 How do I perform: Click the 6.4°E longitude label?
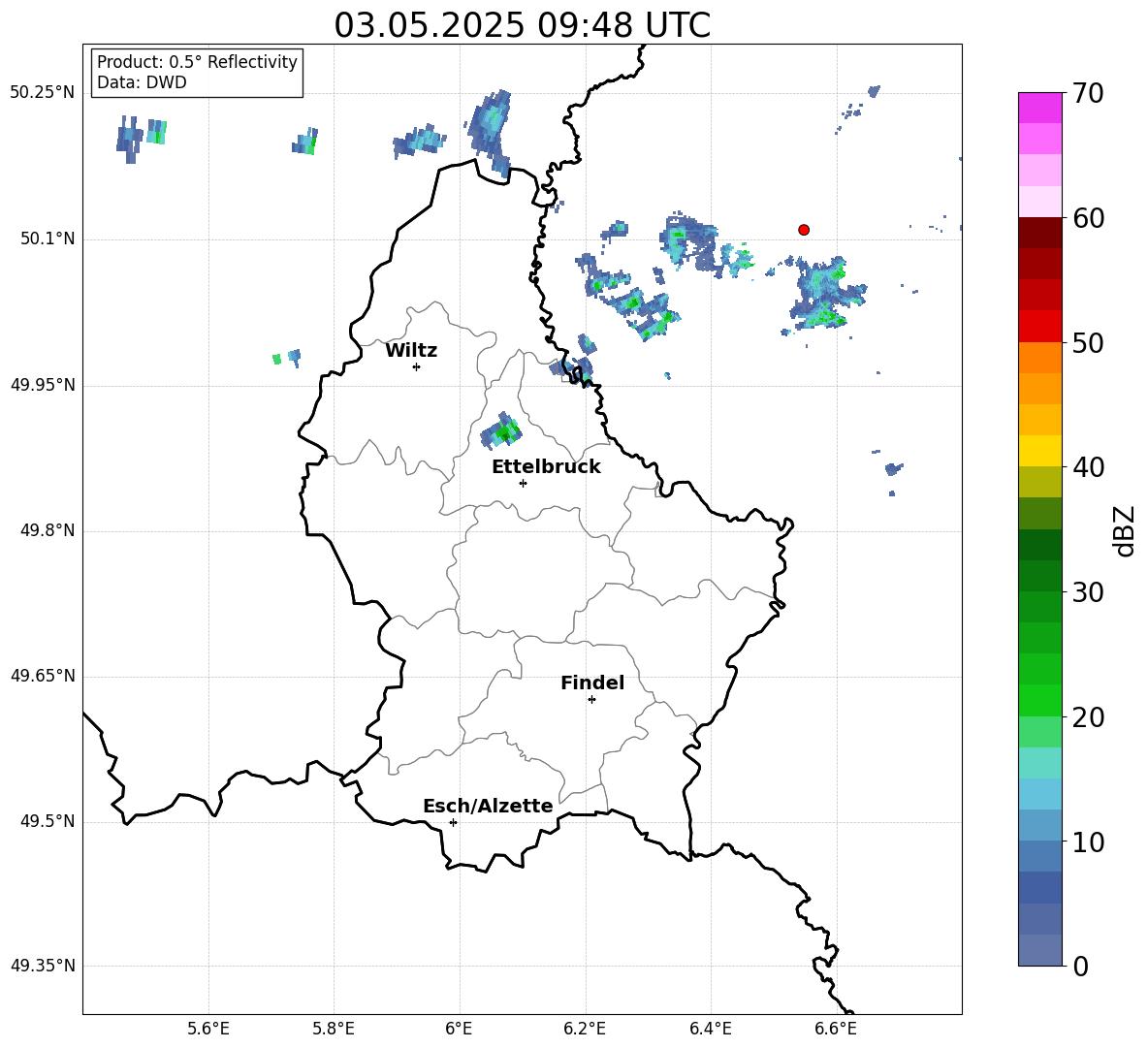710,1029
